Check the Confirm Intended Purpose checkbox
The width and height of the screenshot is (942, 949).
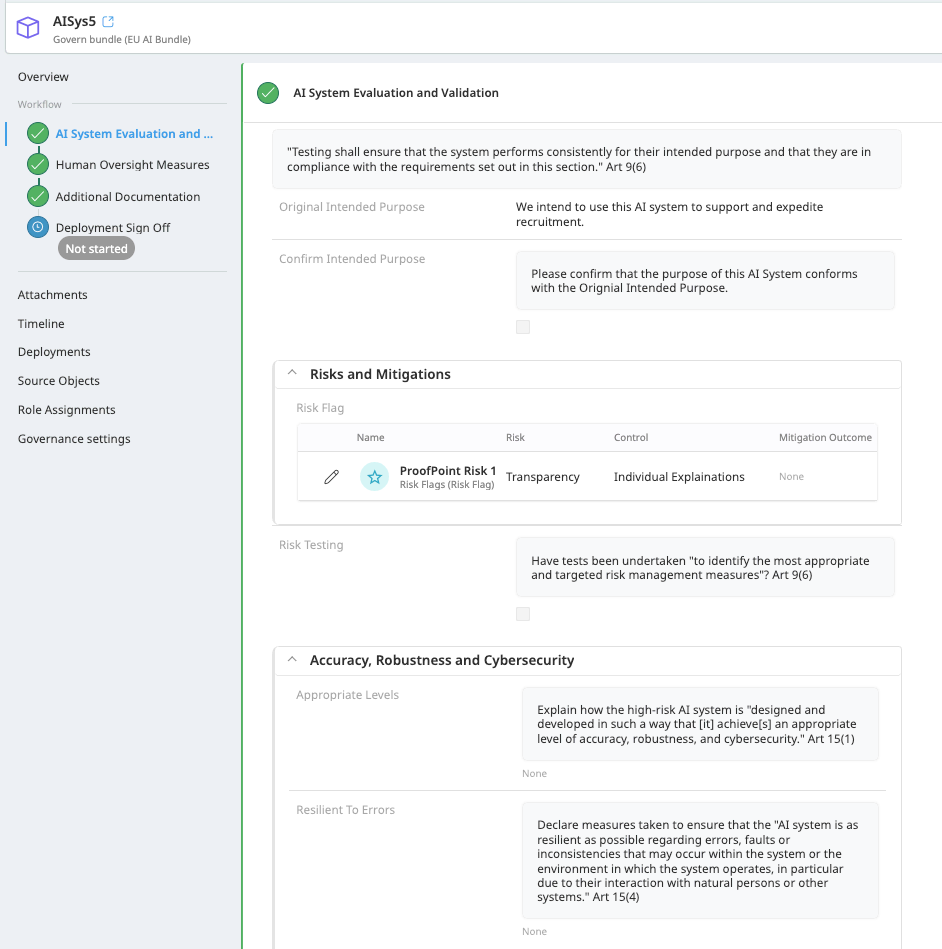click(522, 326)
